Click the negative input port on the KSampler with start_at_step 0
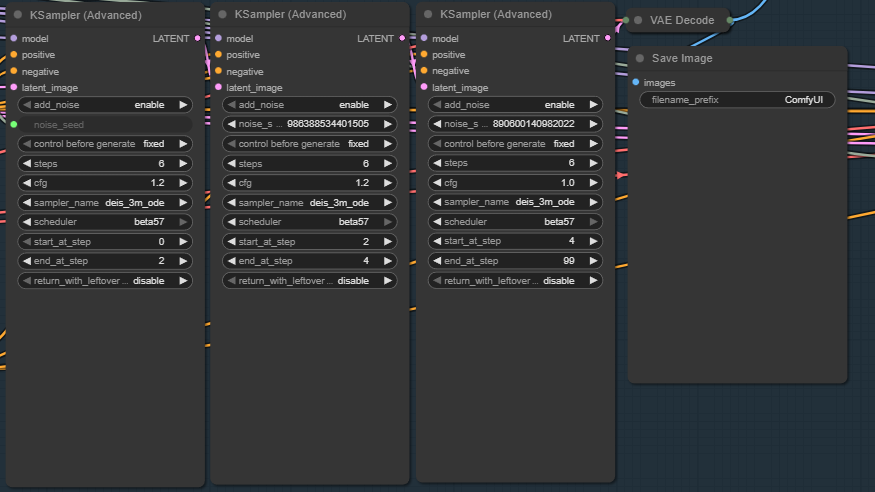Viewport: 875px width, 492px height. 14,71
